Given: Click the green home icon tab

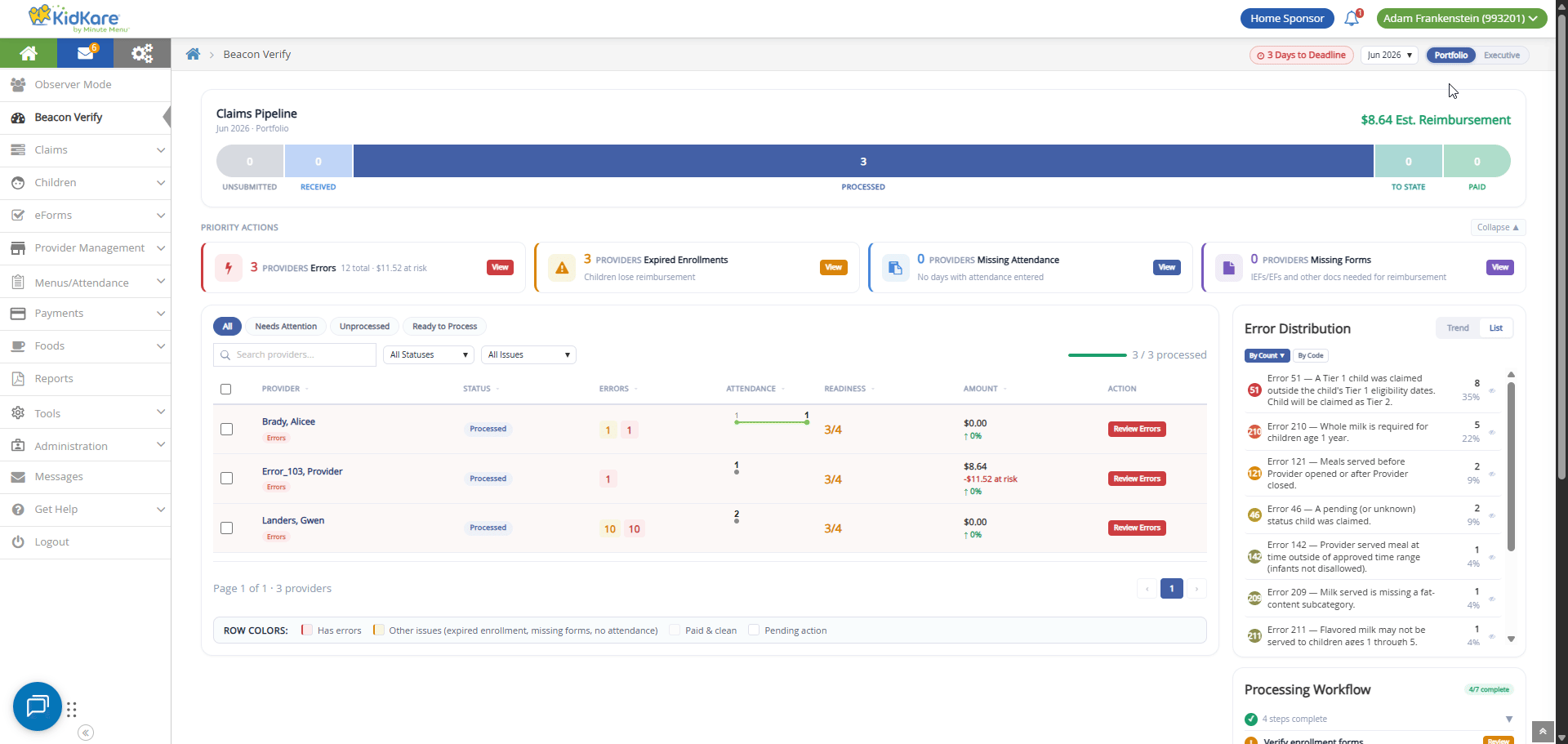Looking at the screenshot, I should (x=29, y=53).
